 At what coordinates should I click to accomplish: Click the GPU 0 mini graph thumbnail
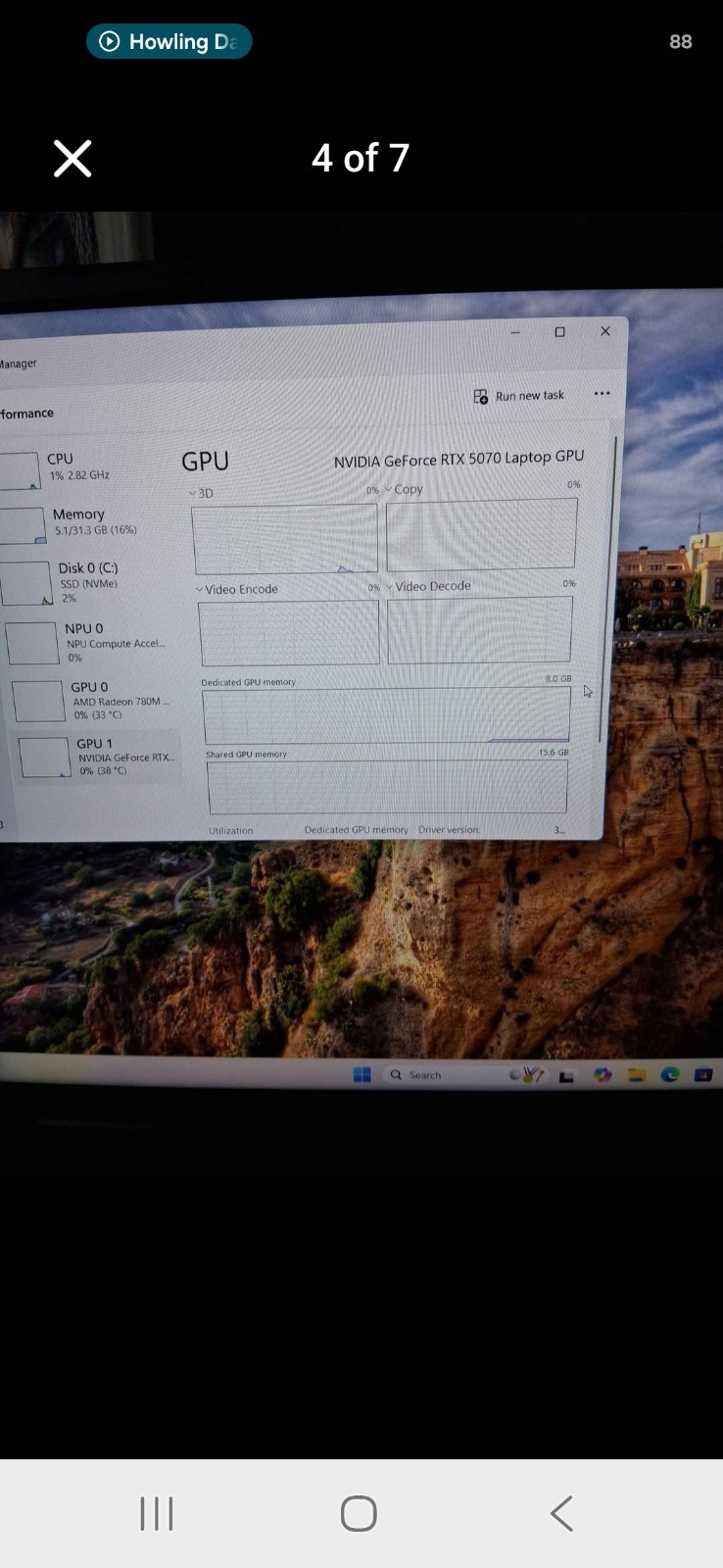click(38, 702)
